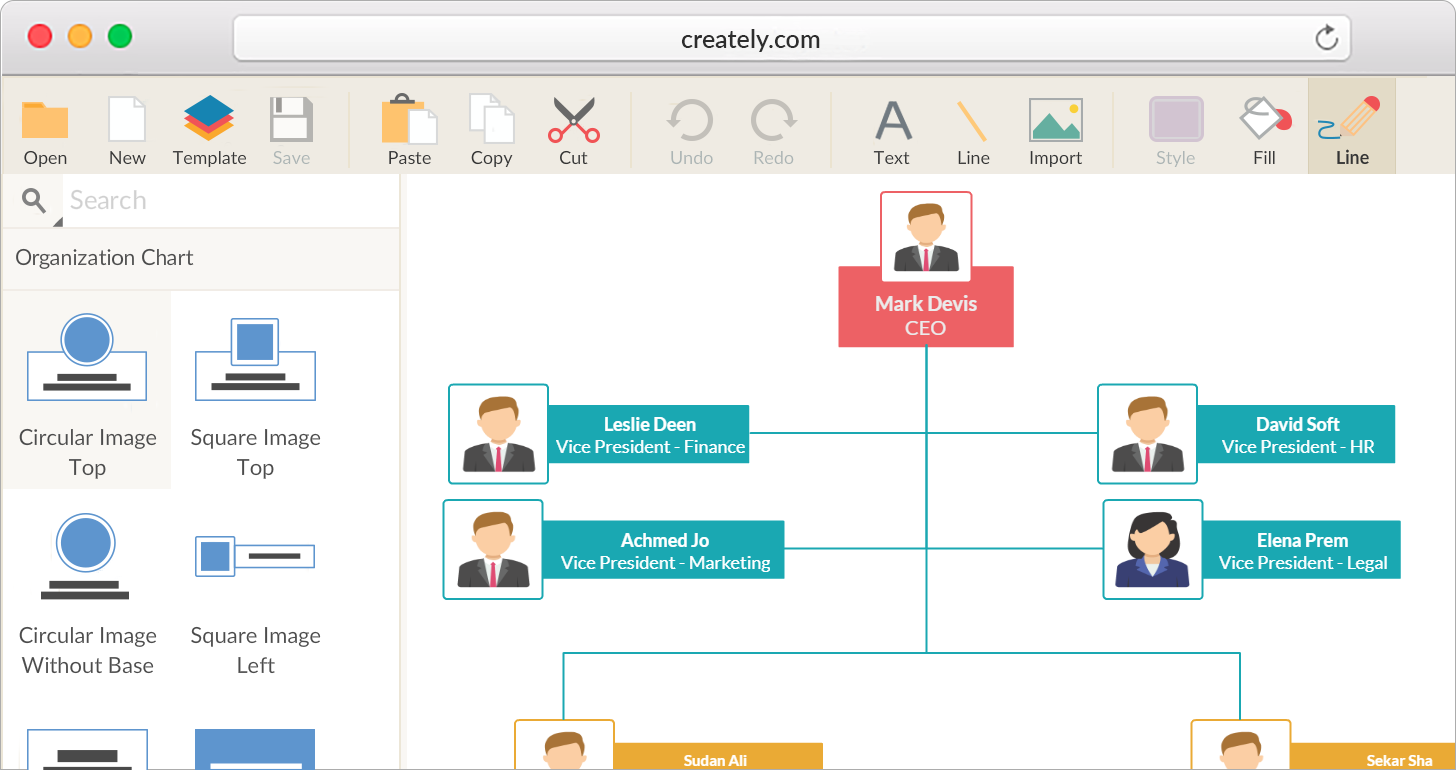Image resolution: width=1456 pixels, height=770 pixels.
Task: Click the Paste clipboard icon
Action: click(409, 122)
